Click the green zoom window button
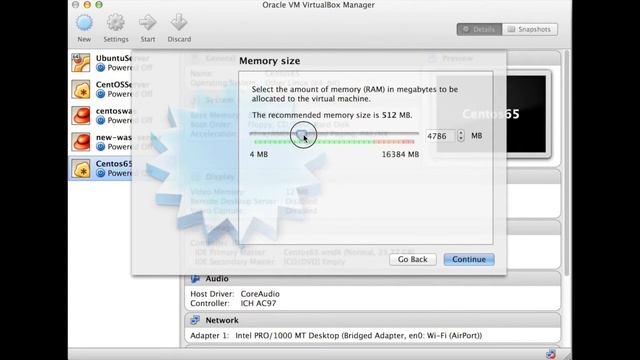 point(99,4)
